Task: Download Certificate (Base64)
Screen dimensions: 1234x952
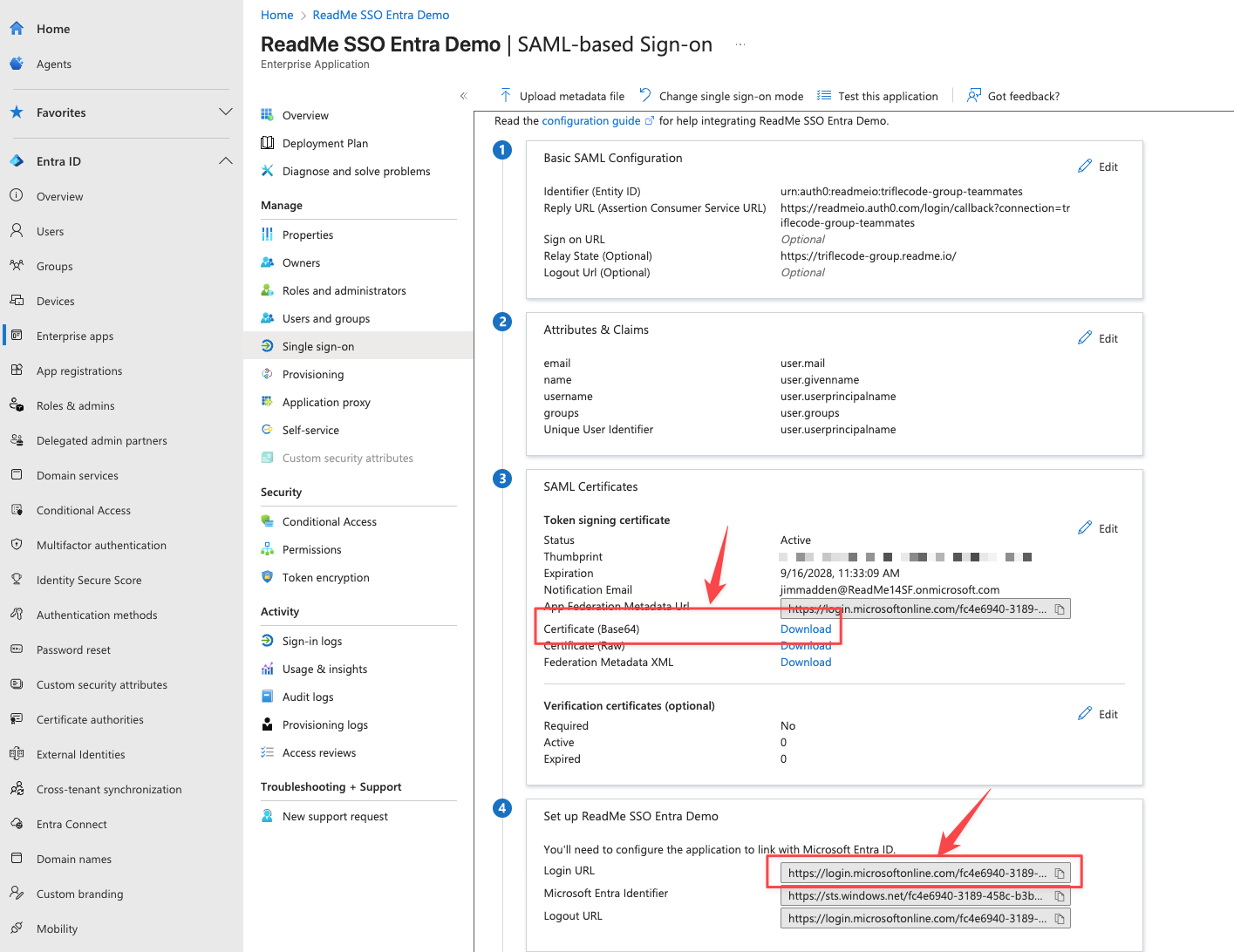Action: point(806,629)
